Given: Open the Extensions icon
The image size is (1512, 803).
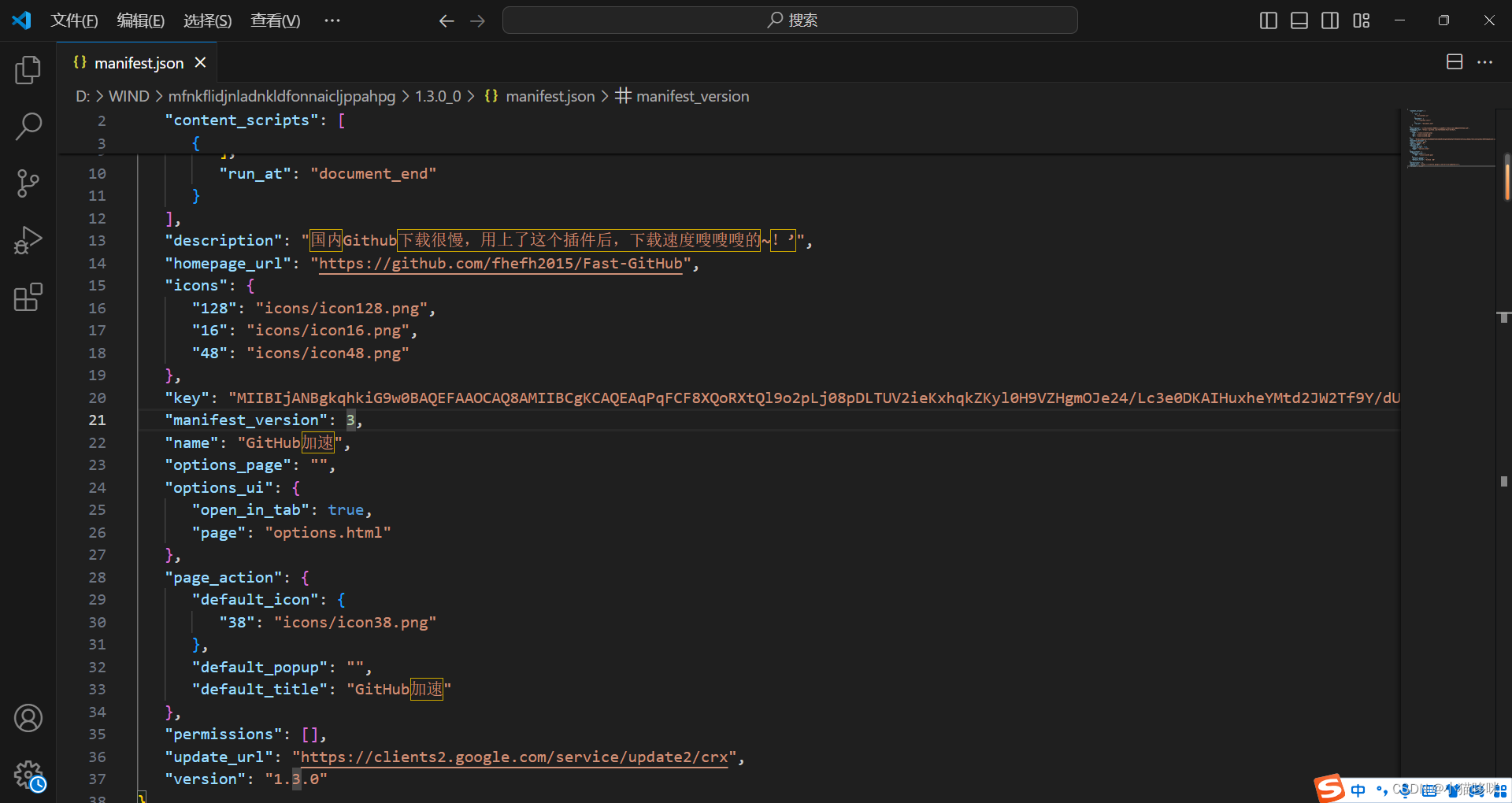Looking at the screenshot, I should click(x=28, y=297).
